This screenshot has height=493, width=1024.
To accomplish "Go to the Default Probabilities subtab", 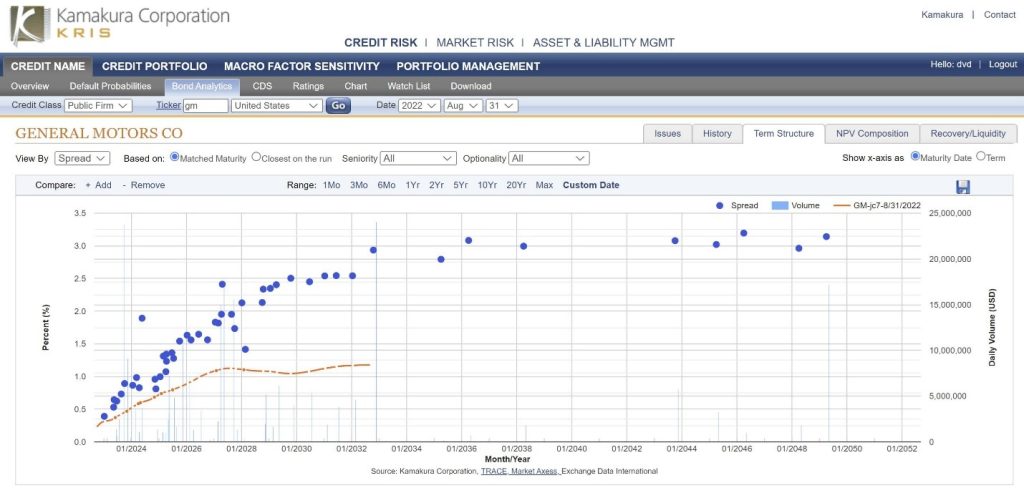I will pyautogui.click(x=110, y=86).
